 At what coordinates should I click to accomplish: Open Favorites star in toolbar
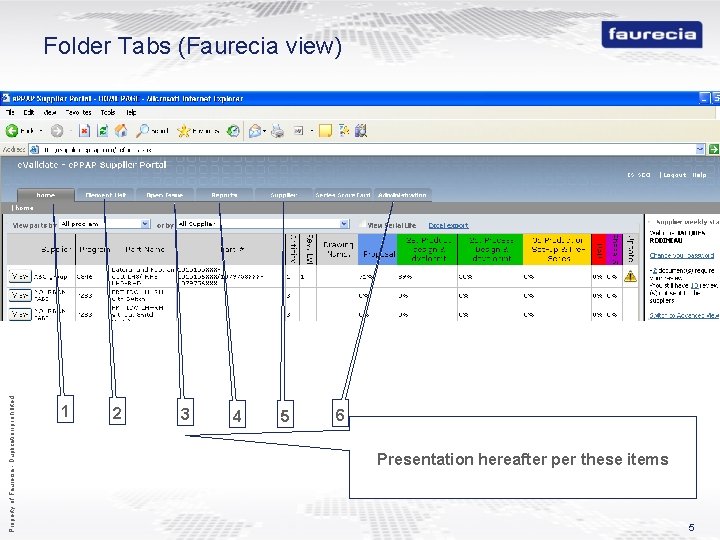[x=183, y=131]
